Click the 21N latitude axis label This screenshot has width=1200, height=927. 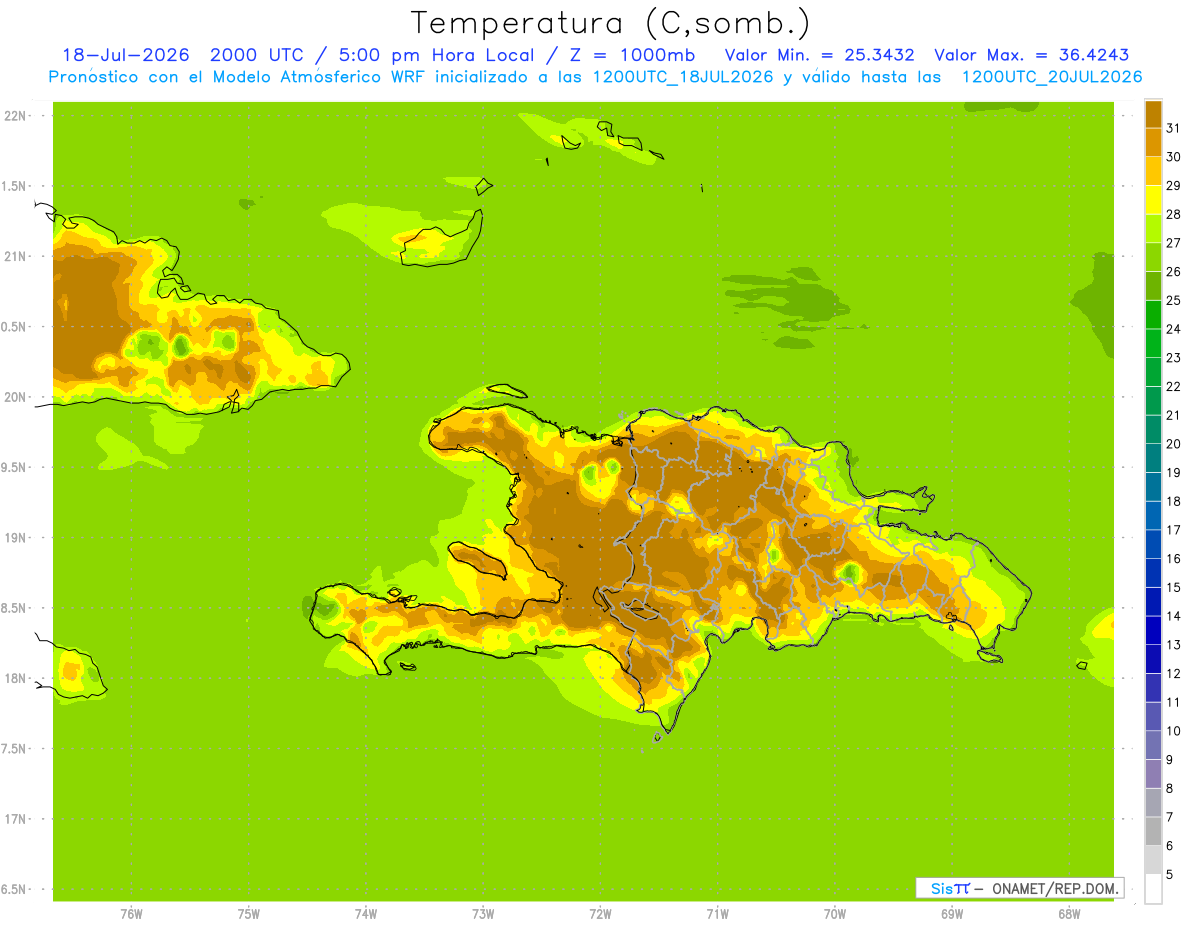17,256
